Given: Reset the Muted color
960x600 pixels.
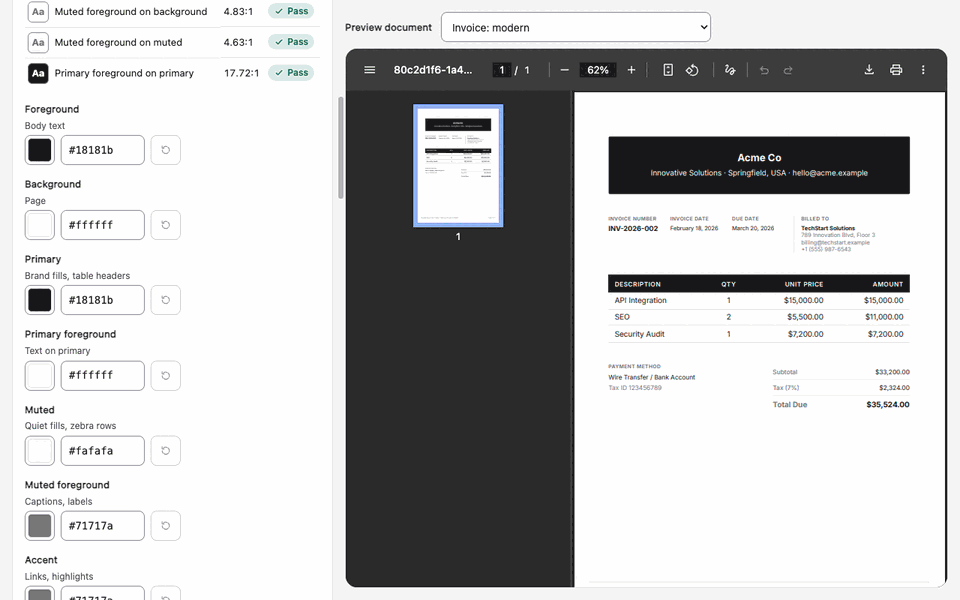Looking at the screenshot, I should click(165, 451).
